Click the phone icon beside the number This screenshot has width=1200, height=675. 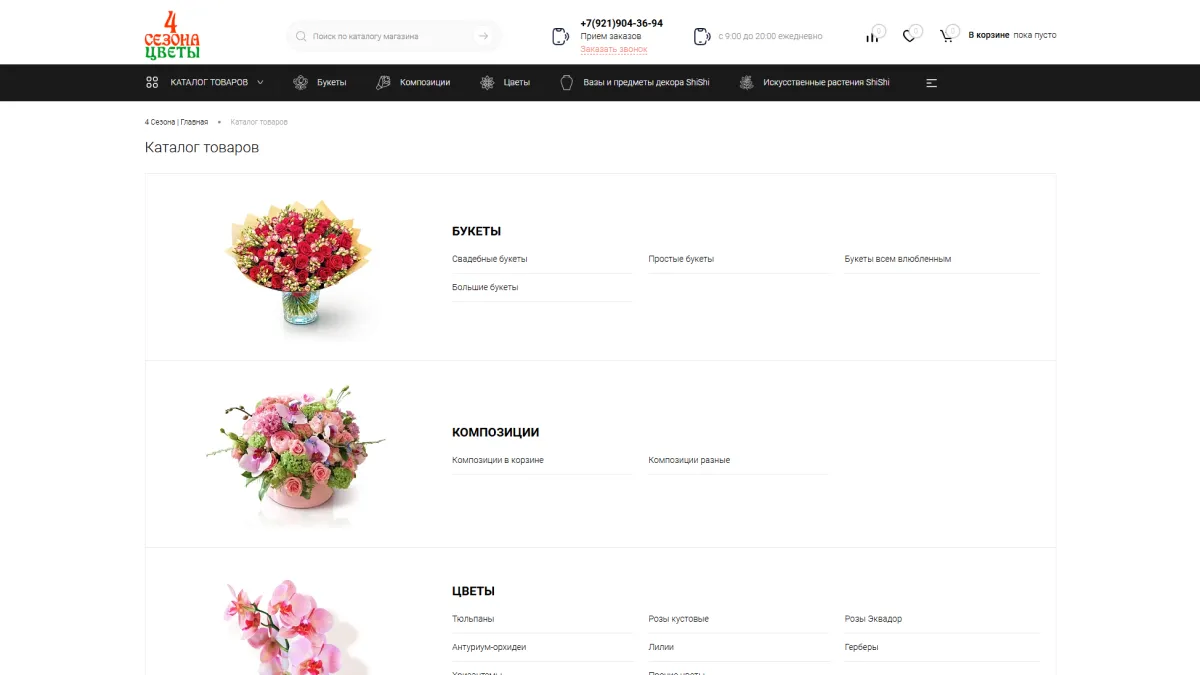pos(561,36)
